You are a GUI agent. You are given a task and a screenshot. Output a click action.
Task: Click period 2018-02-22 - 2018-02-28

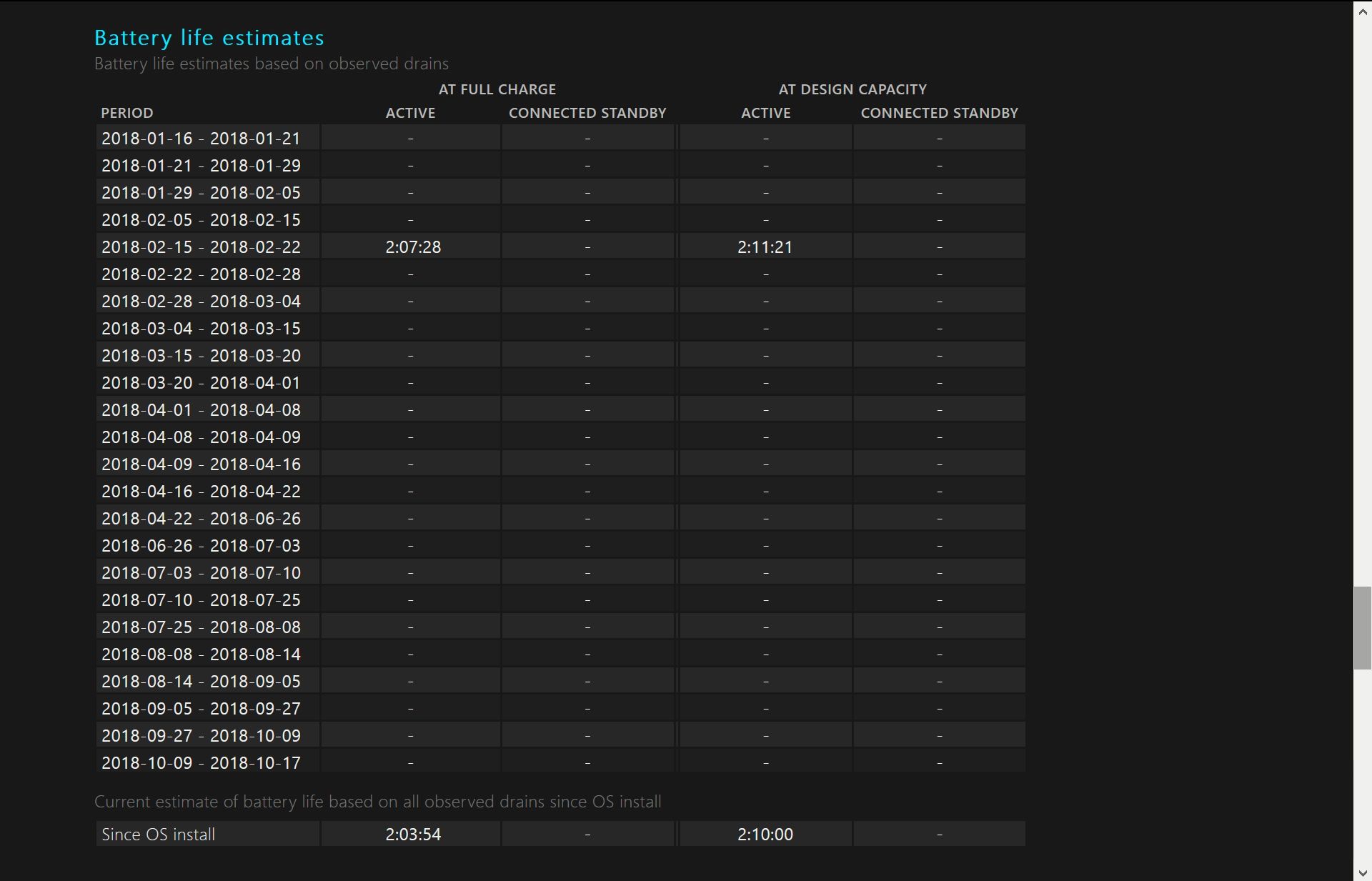click(x=201, y=274)
